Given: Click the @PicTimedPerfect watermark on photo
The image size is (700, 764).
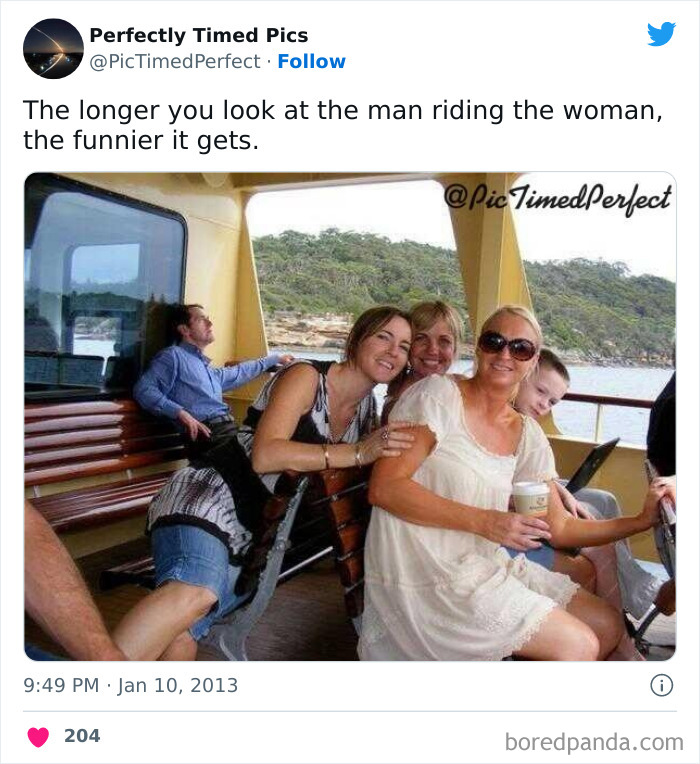Looking at the screenshot, I should pos(557,198).
